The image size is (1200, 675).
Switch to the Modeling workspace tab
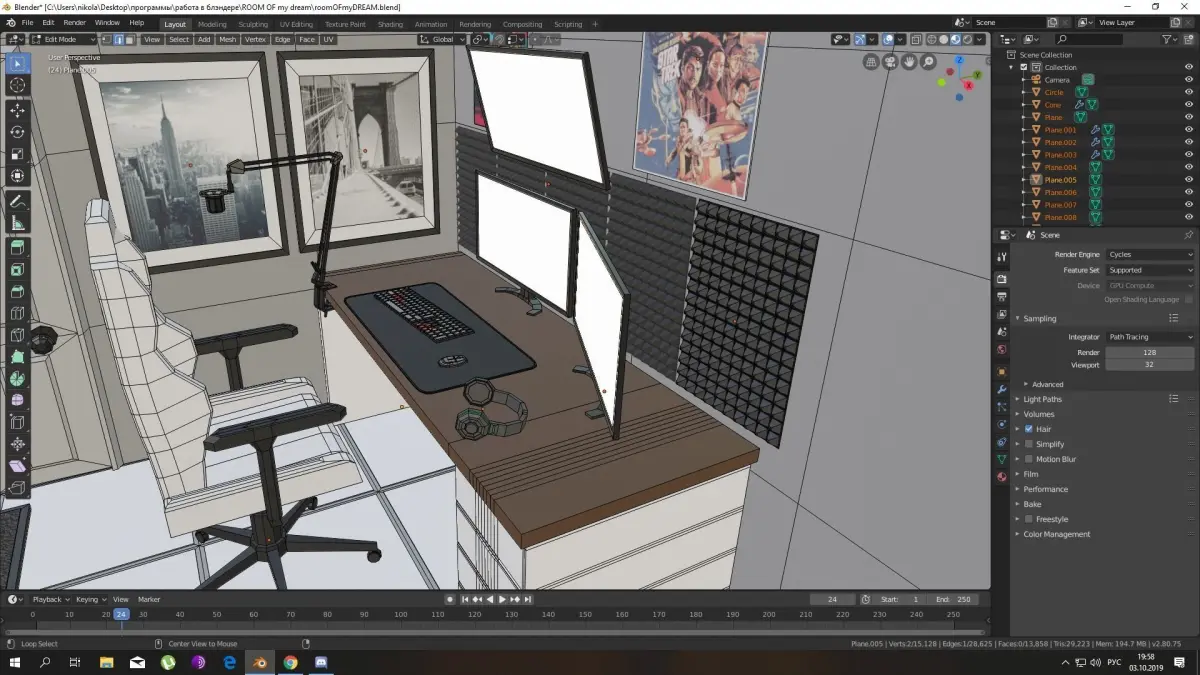point(212,24)
